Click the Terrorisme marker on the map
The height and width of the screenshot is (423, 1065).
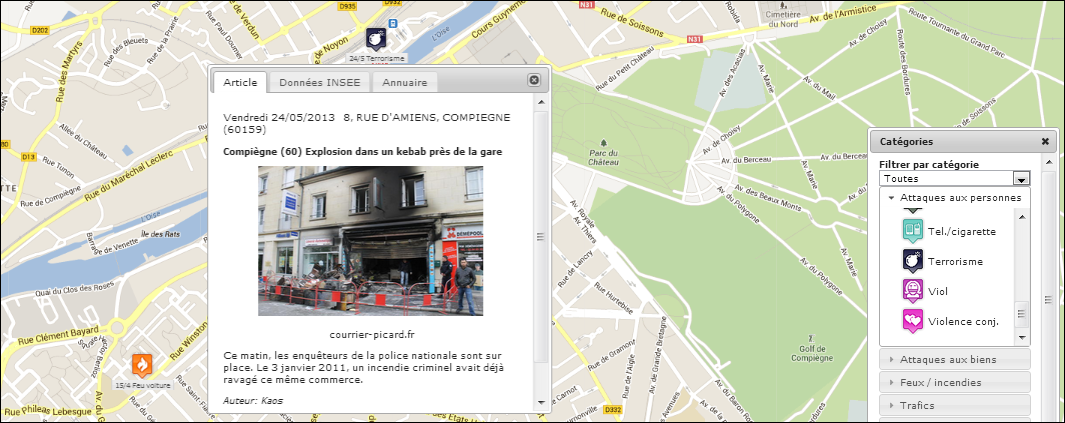click(375, 38)
